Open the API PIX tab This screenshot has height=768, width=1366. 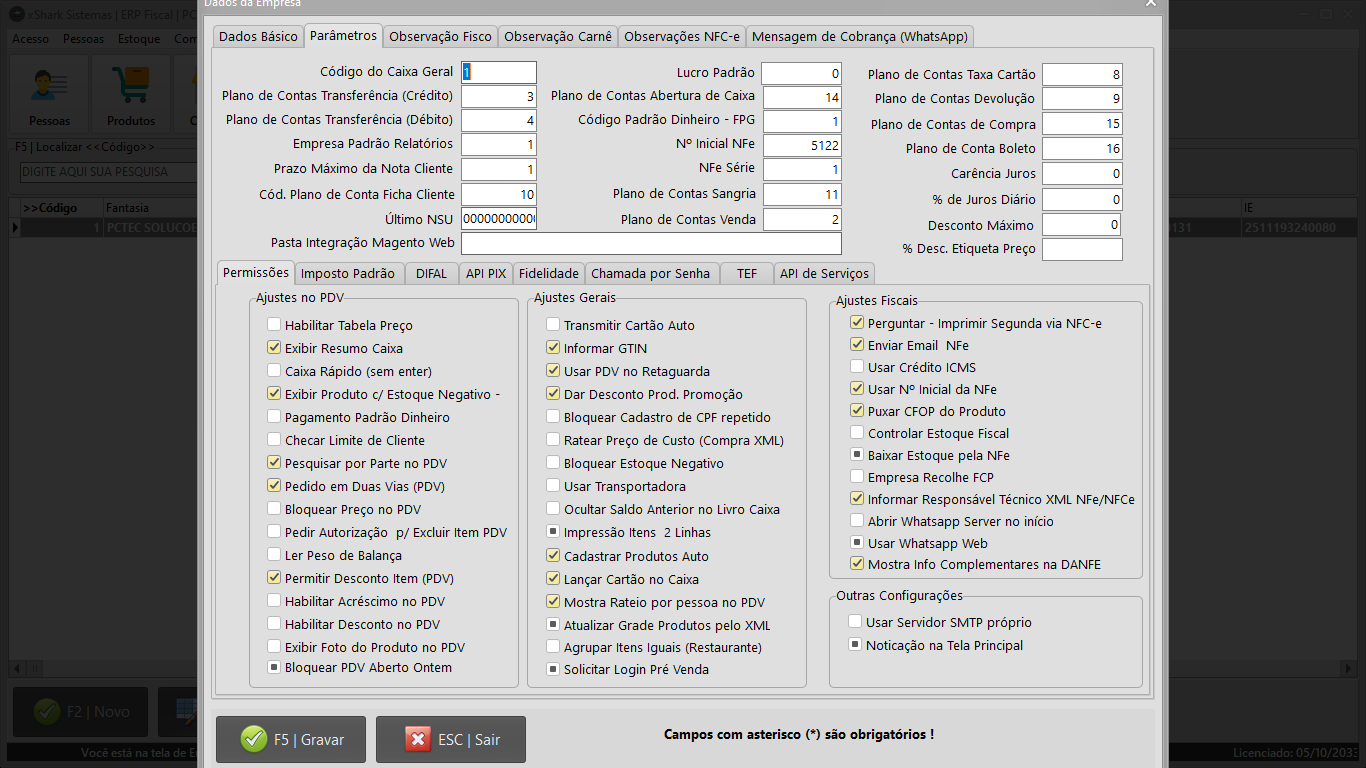tap(486, 273)
